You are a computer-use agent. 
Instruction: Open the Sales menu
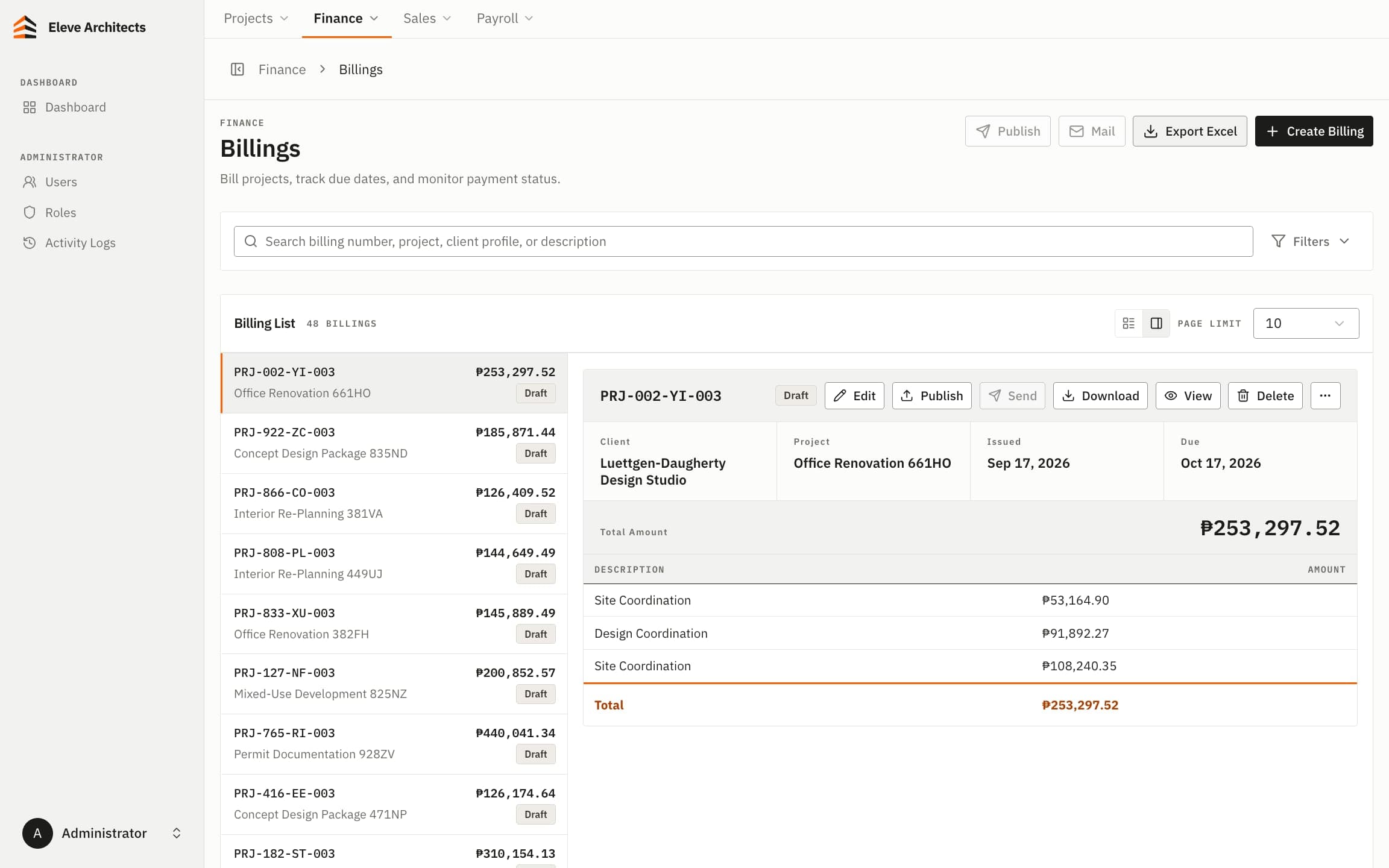(427, 19)
